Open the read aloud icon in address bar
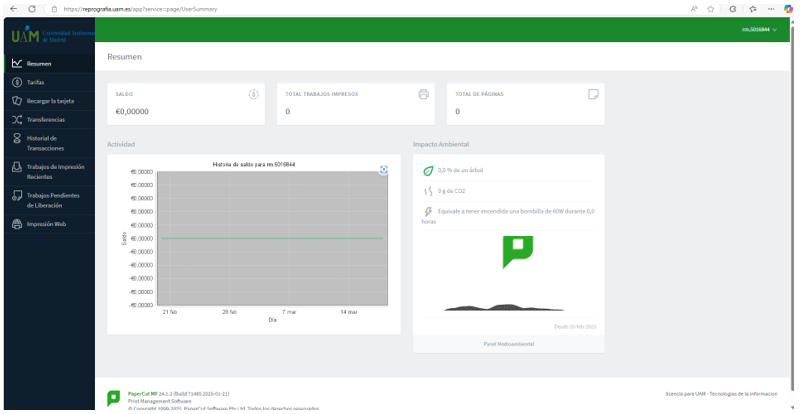 (694, 9)
